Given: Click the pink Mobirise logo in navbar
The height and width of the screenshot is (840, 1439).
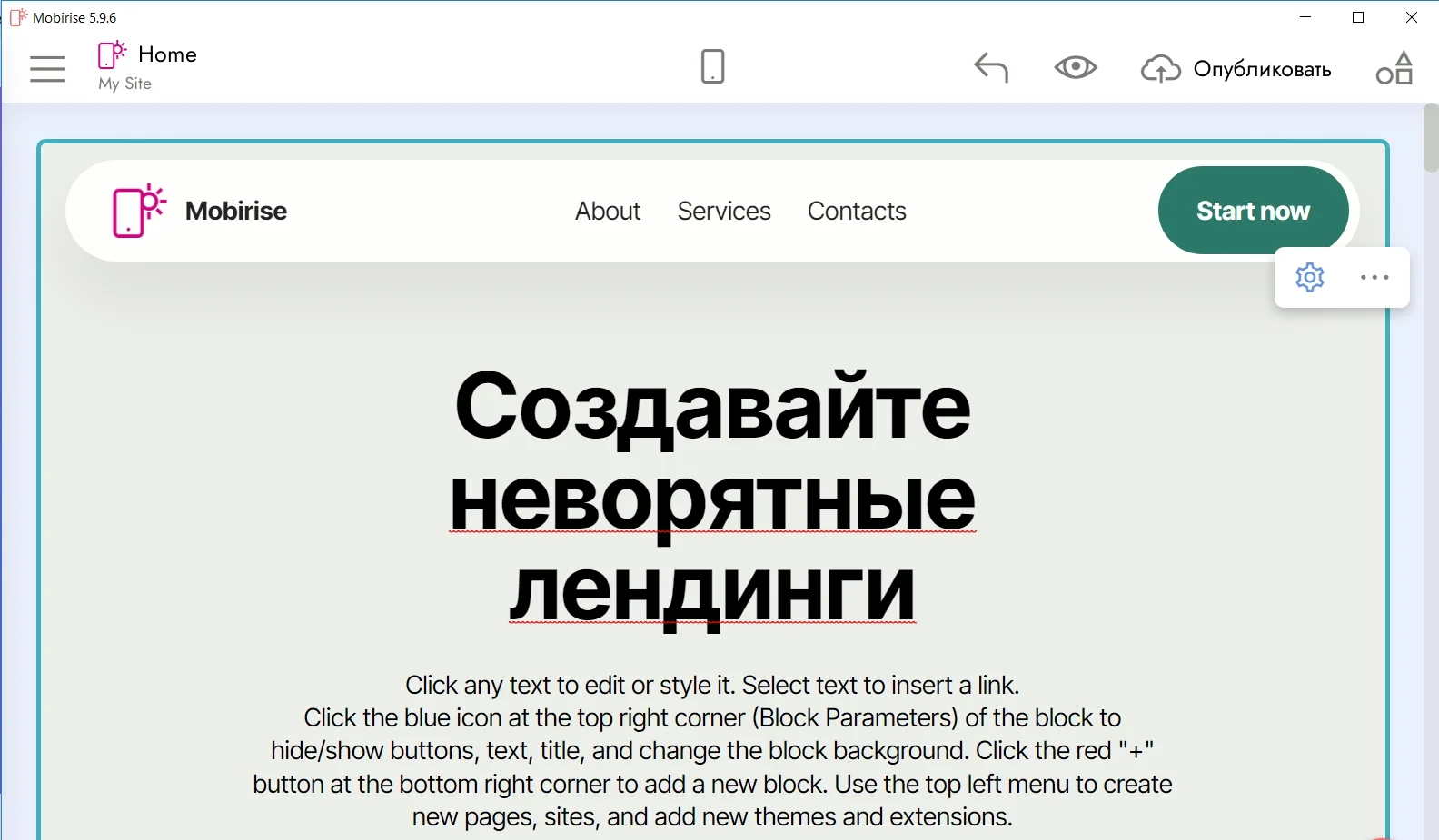Looking at the screenshot, I should (138, 211).
